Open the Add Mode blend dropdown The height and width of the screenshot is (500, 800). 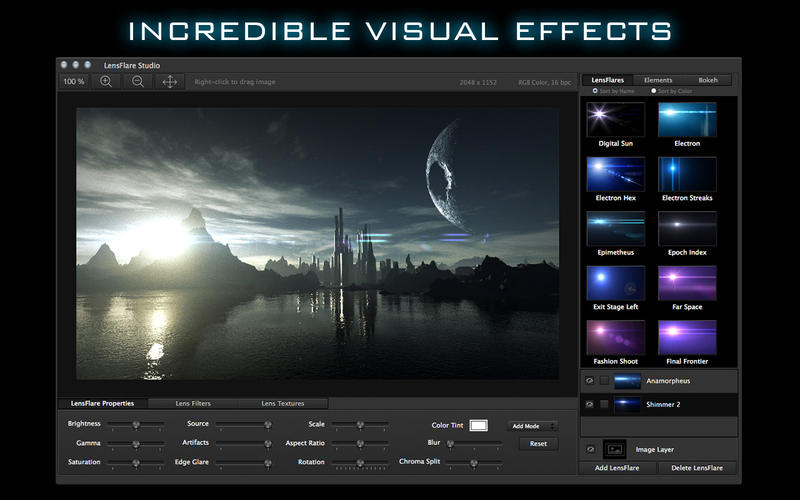click(532, 426)
